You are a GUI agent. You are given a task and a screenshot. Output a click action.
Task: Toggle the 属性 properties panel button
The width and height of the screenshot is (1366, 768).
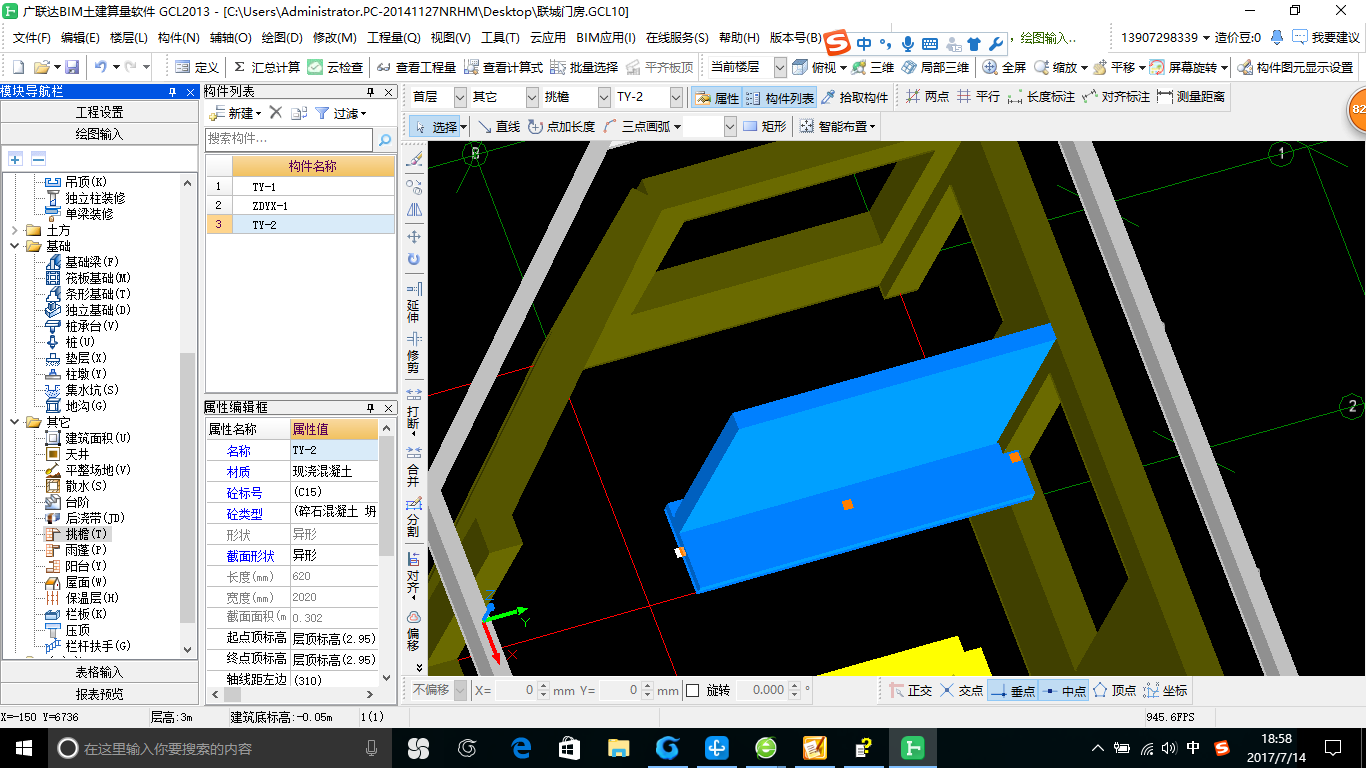pos(716,98)
